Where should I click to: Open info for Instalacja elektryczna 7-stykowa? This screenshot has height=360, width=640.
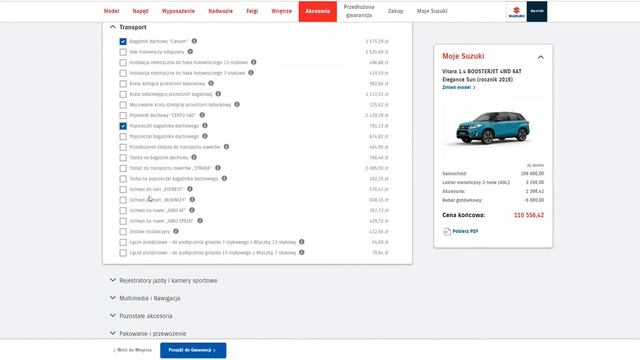click(251, 73)
